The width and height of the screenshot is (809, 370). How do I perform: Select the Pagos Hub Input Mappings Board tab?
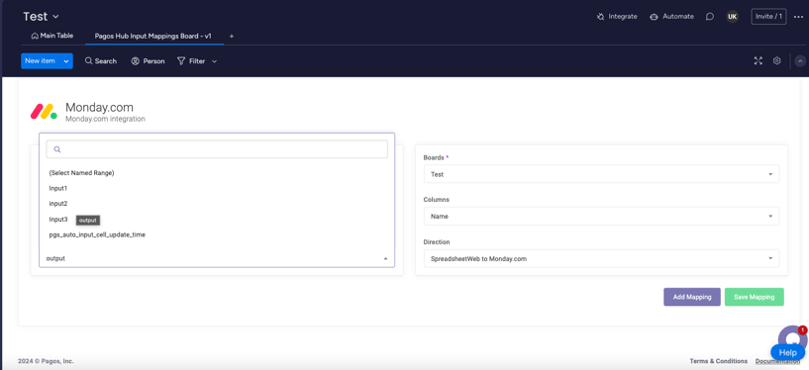point(153,36)
